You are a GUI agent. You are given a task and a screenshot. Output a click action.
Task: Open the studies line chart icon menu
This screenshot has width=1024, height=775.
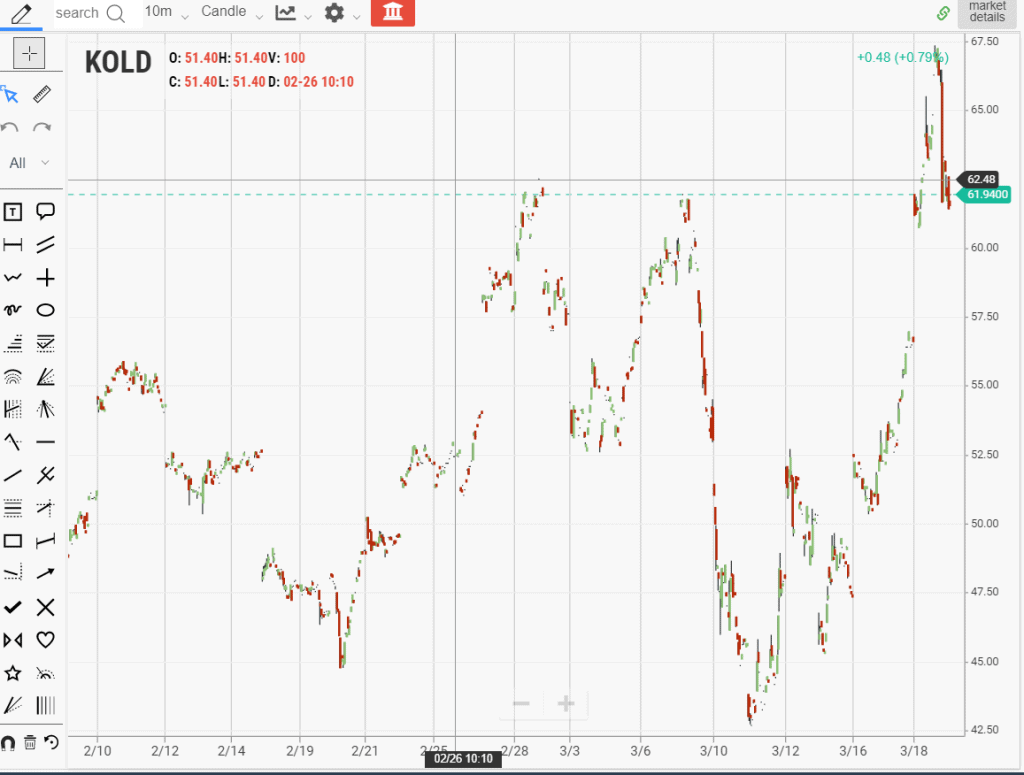tap(292, 12)
